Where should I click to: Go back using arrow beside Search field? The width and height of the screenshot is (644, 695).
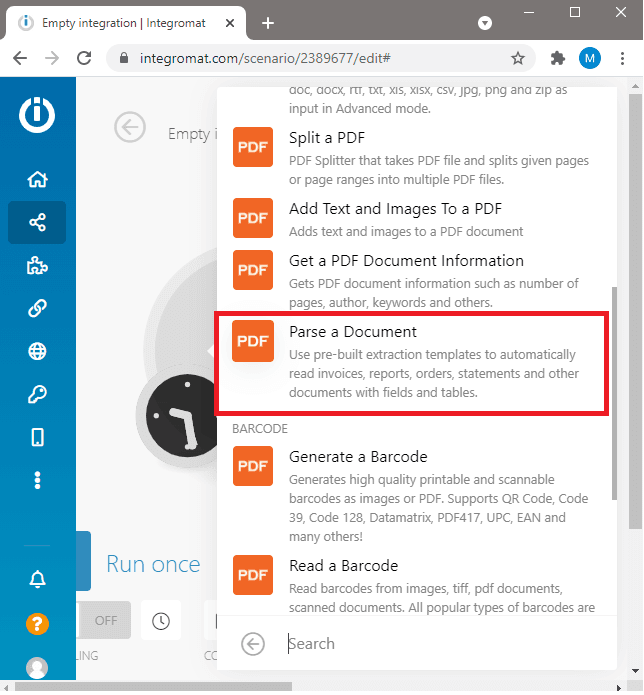254,644
